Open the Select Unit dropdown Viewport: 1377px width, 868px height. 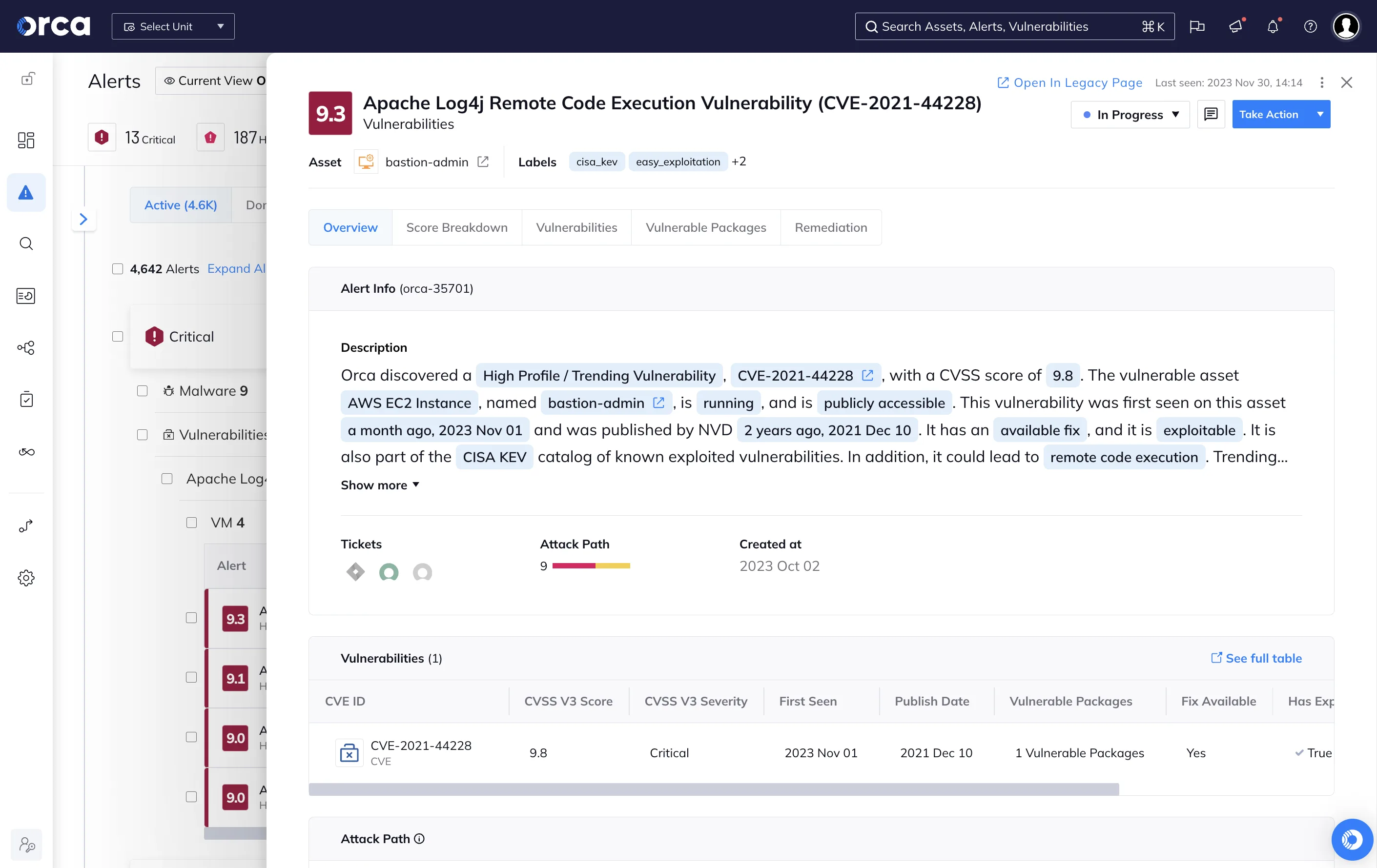coord(173,26)
